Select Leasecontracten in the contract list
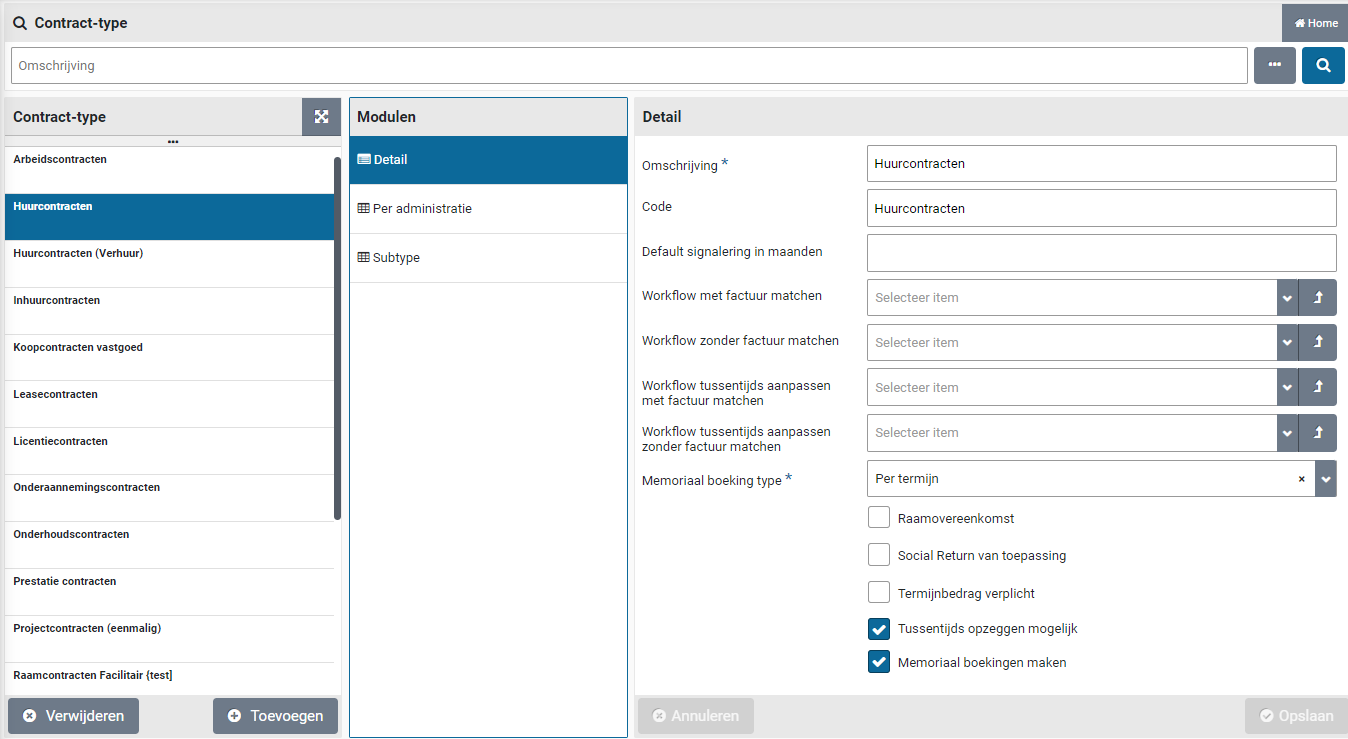Viewport: 1348px width, 739px height. pyautogui.click(x=56, y=395)
